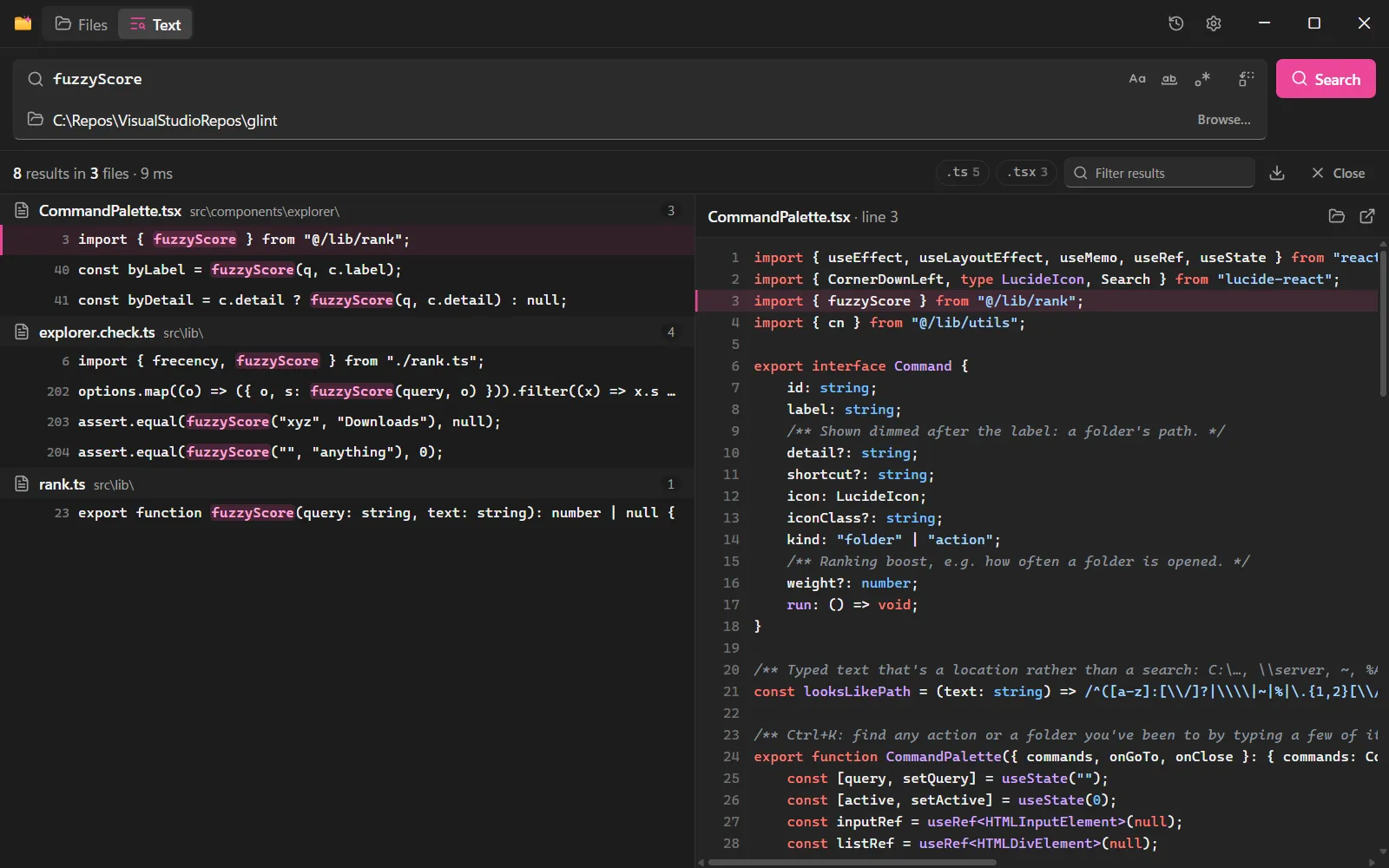Open the previewed file in an external editor
Viewport: 1389px width, 868px height.
[x=1367, y=216]
